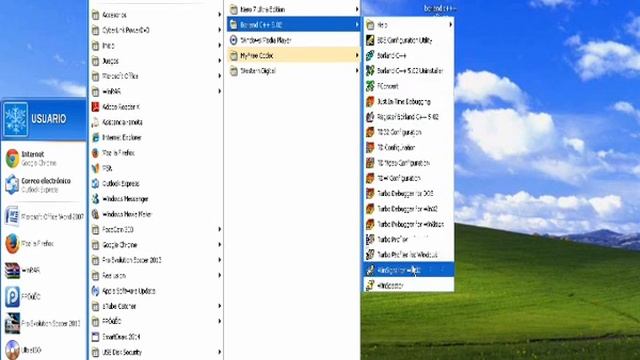Open Windows Movie Maker icon
The image size is (640, 360).
click(96, 214)
